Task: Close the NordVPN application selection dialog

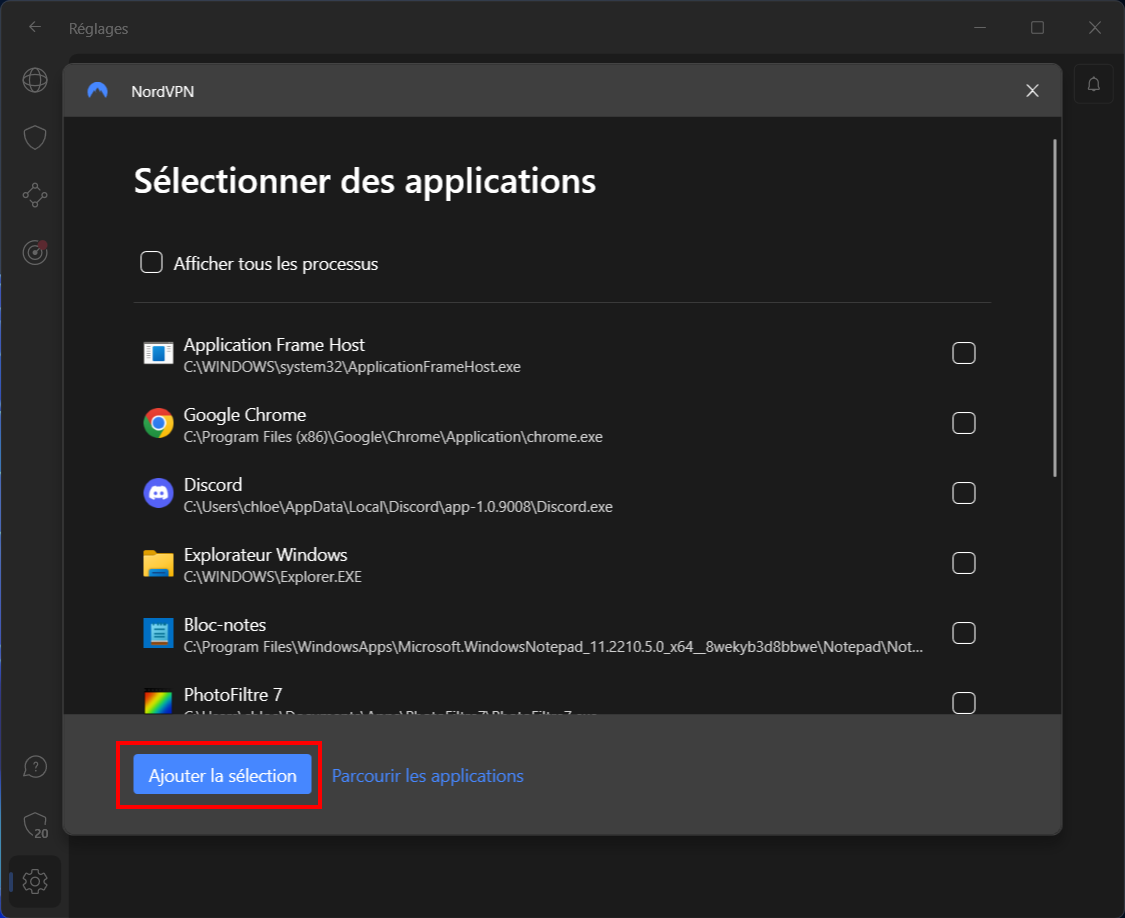Action: coord(1032,90)
